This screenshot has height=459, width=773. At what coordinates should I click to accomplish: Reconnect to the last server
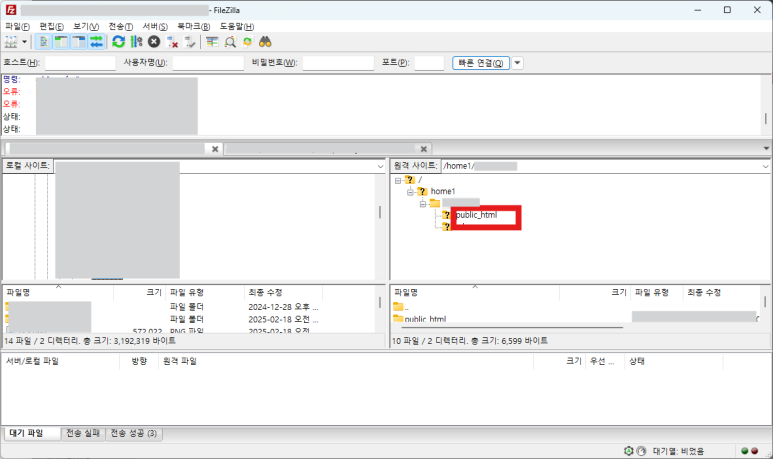point(190,42)
